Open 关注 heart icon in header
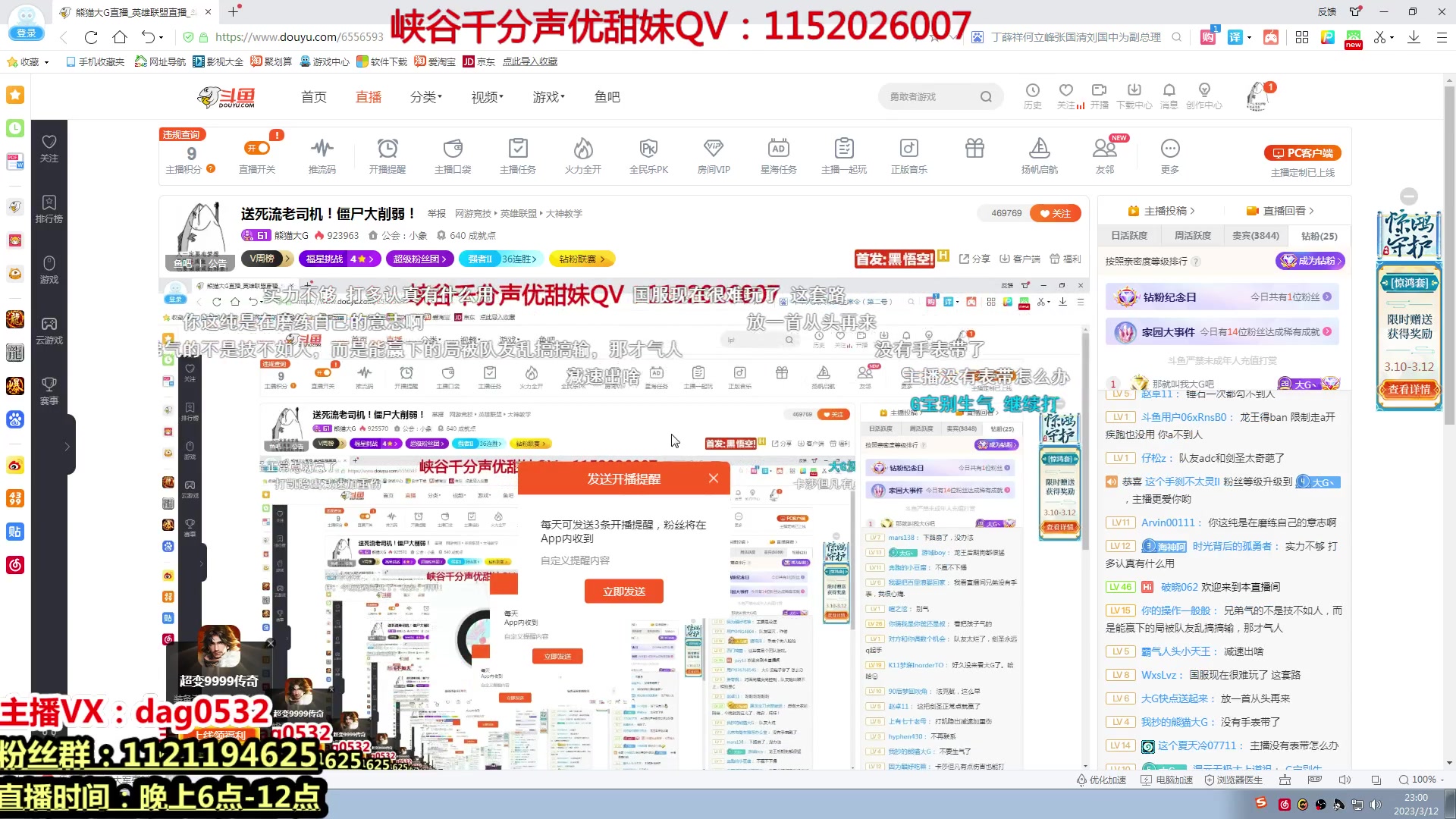The height and width of the screenshot is (819, 1456). [1066, 96]
